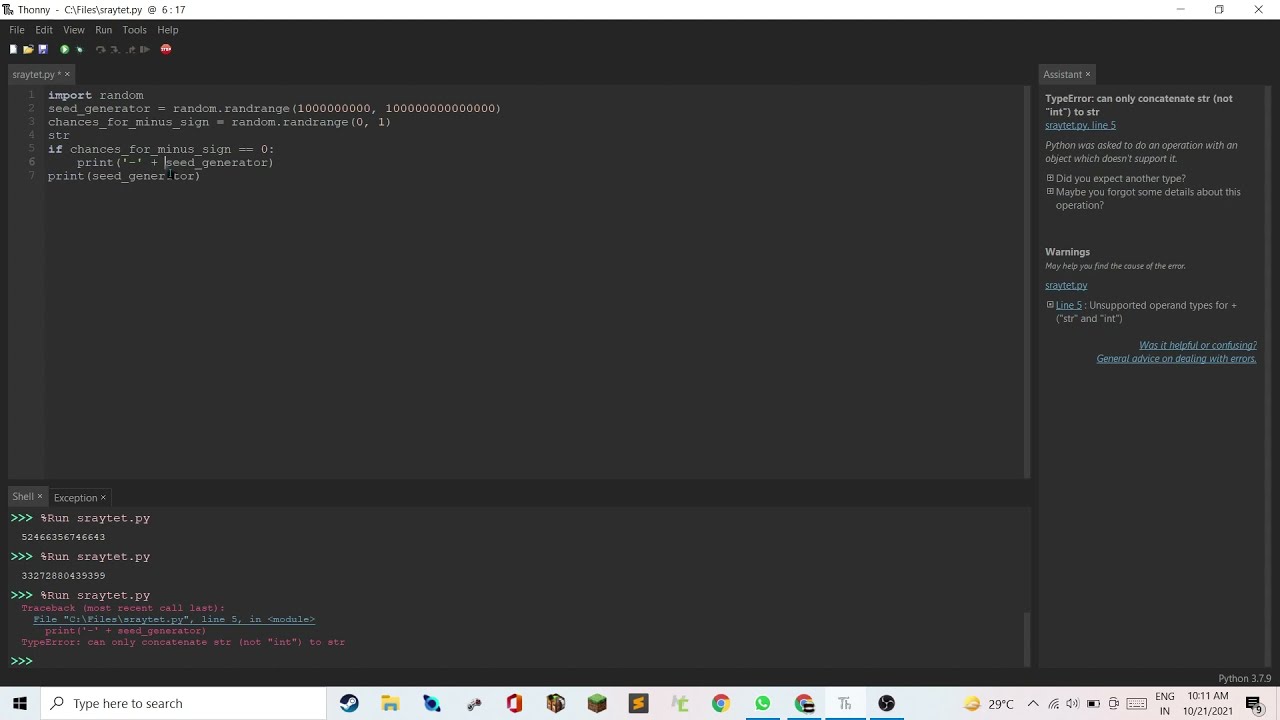This screenshot has height=720, width=1280.
Task: Open the View menu
Action: [x=74, y=30]
